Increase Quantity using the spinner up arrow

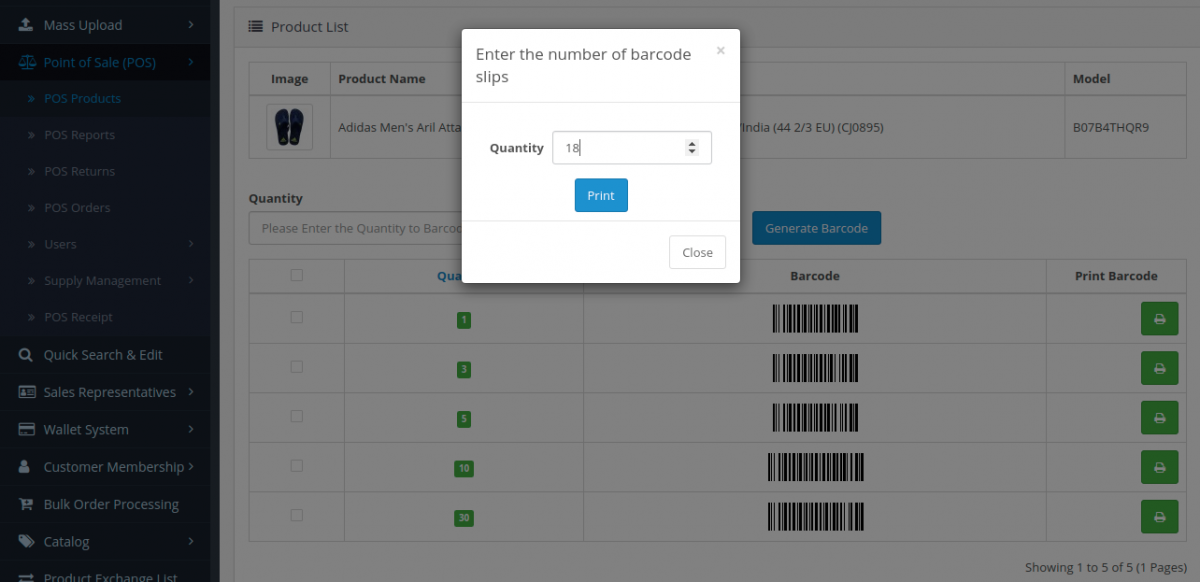tap(692, 142)
